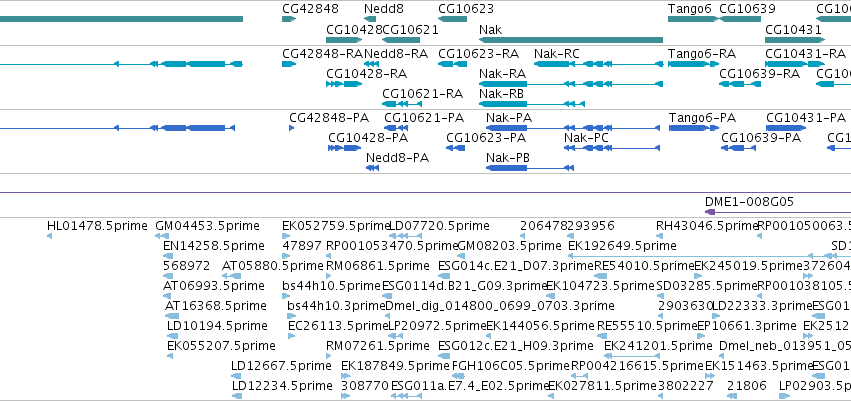Screen dimensions: 851x401
Task: Select EST 308770
Action: 346,396
